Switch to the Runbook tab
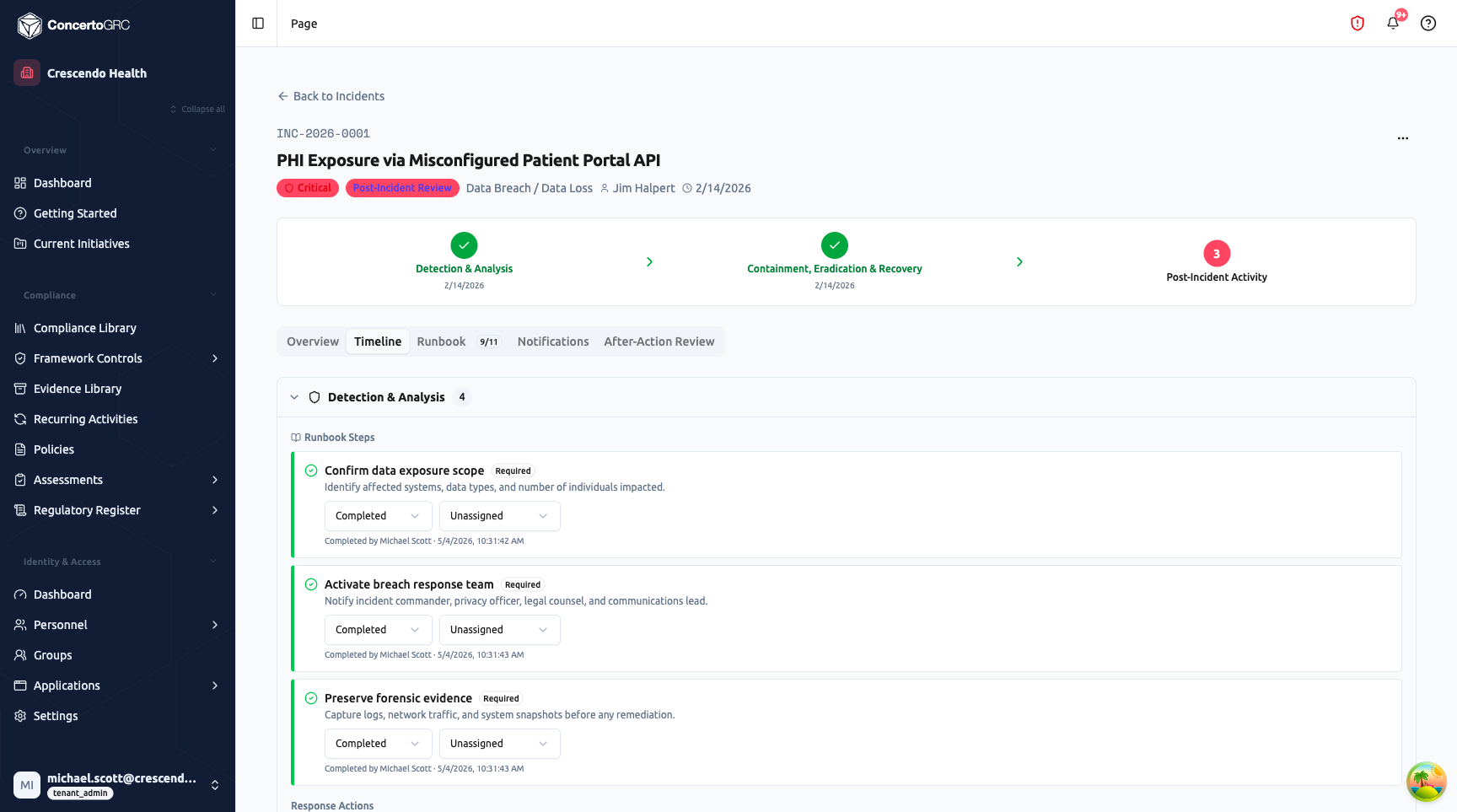1457x812 pixels. coord(458,341)
